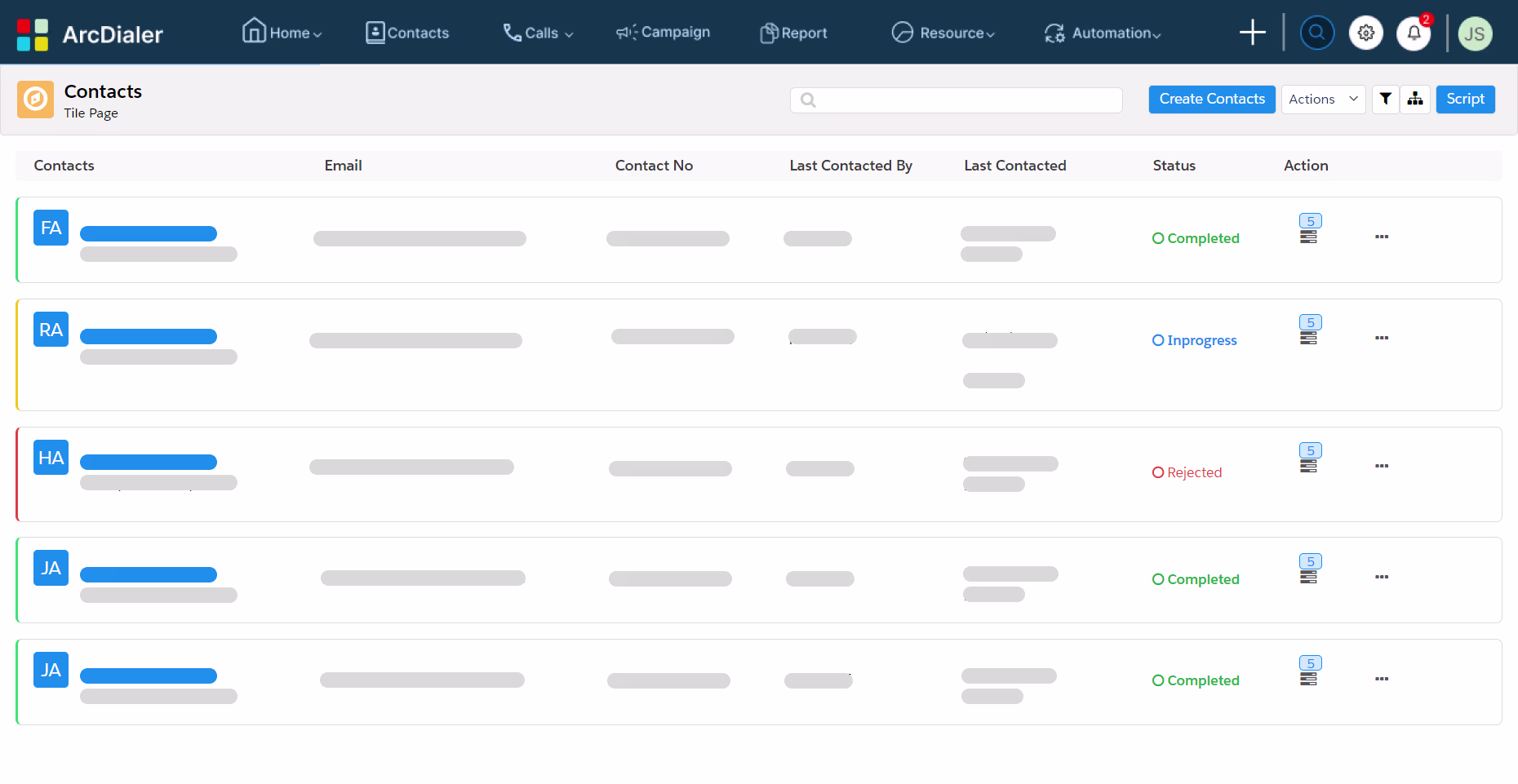Open more options for the last JA row
This screenshot has width=1518, height=784.
[x=1382, y=679]
